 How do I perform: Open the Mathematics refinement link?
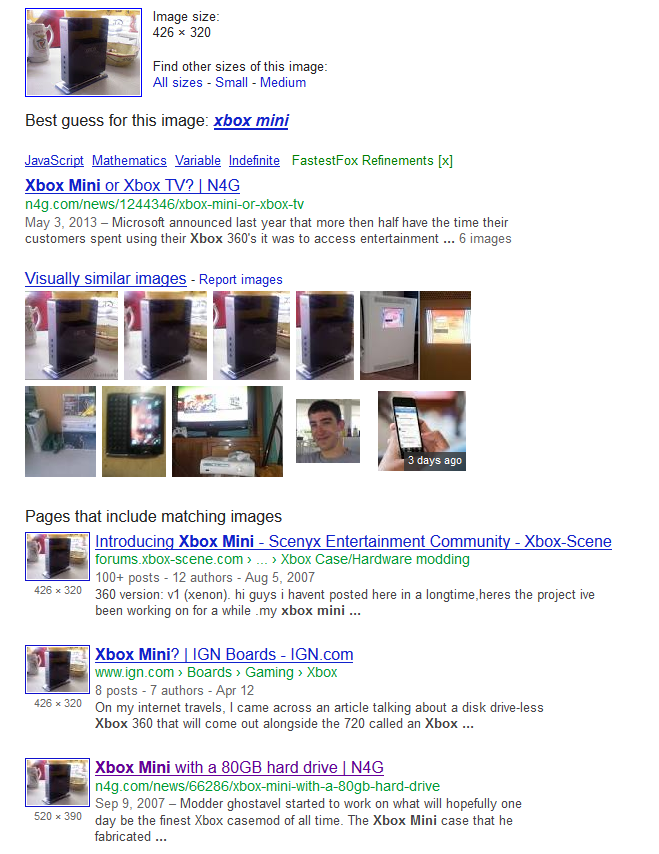click(x=129, y=161)
